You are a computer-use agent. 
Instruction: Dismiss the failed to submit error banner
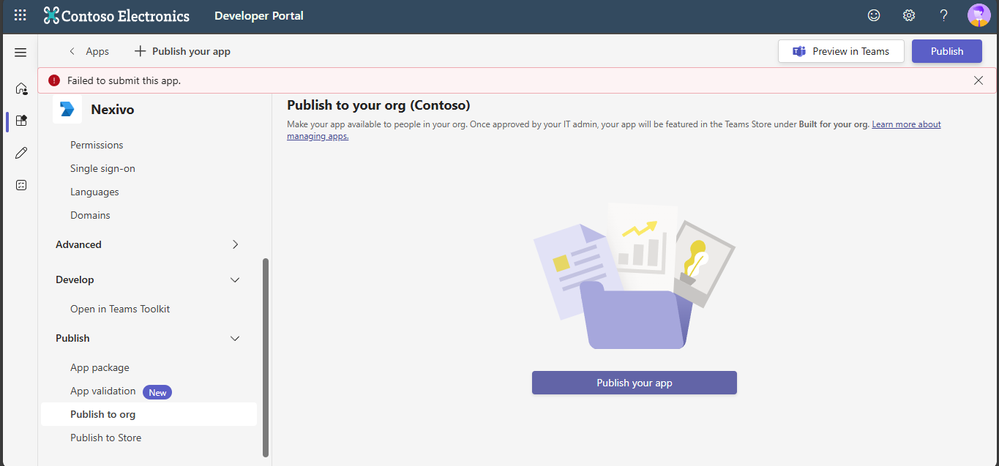978,80
